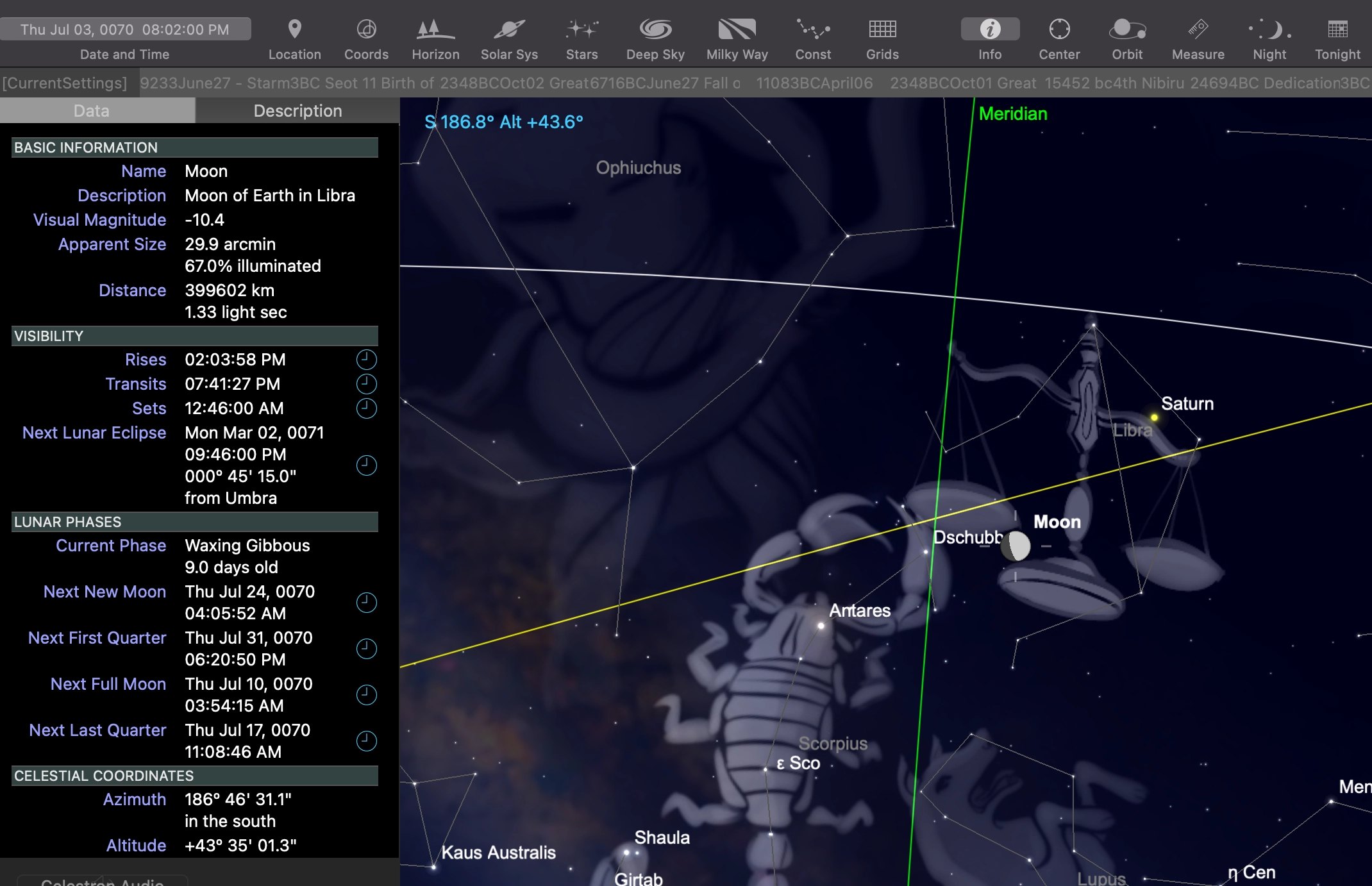
Task: Jump to Next New Moon clock icon
Action: coord(366,603)
